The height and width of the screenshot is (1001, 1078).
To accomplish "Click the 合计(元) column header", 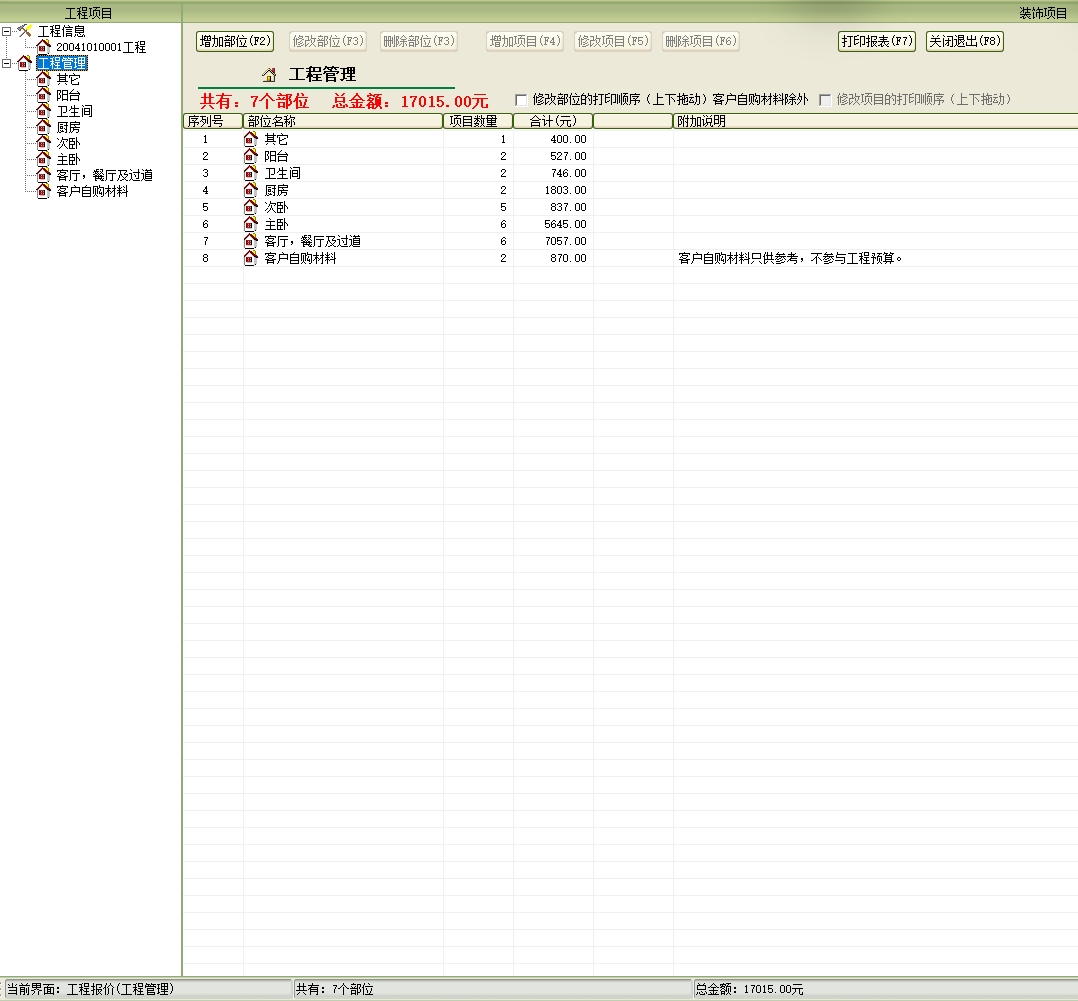I will pos(553,121).
